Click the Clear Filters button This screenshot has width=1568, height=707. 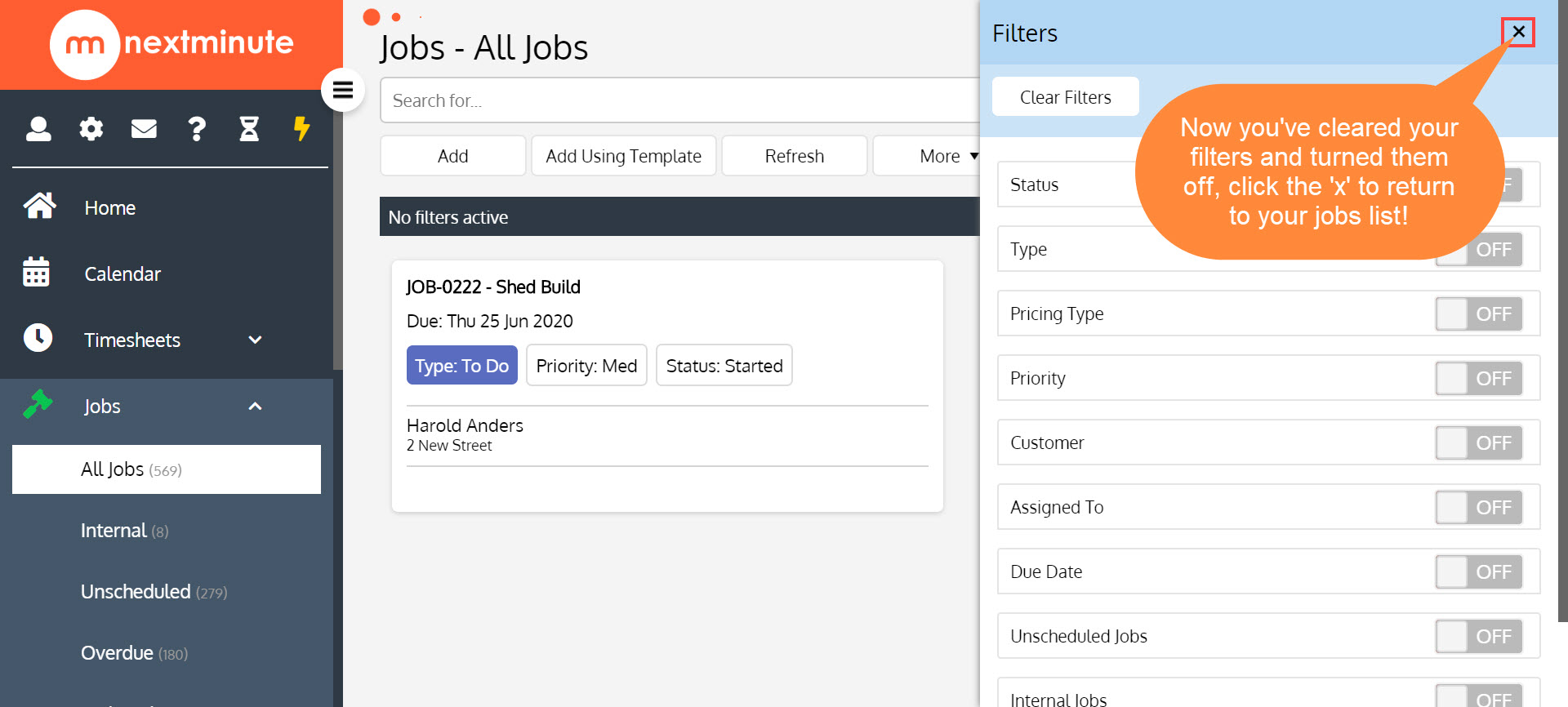(x=1066, y=97)
